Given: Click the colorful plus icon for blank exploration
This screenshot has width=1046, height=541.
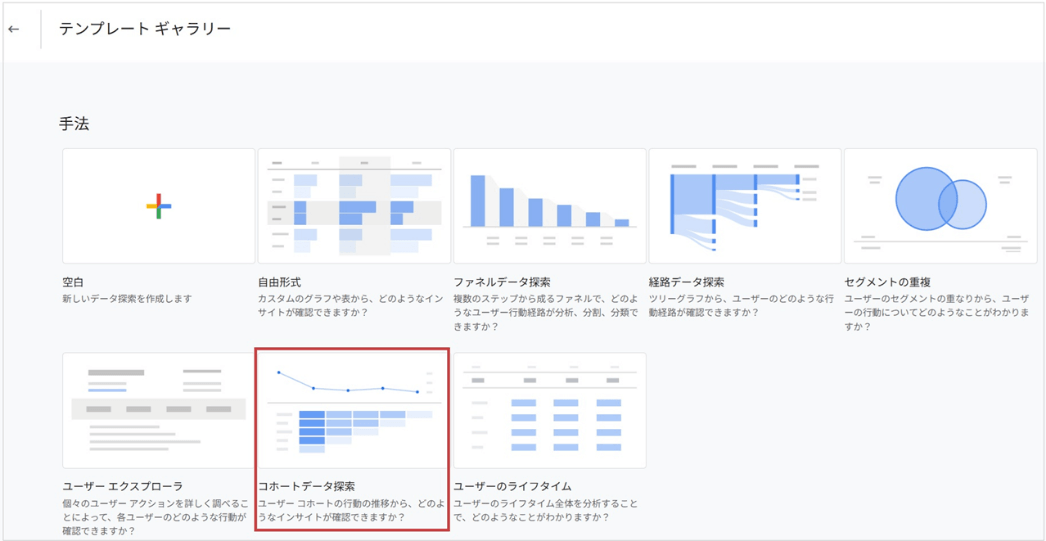Looking at the screenshot, I should (x=159, y=206).
